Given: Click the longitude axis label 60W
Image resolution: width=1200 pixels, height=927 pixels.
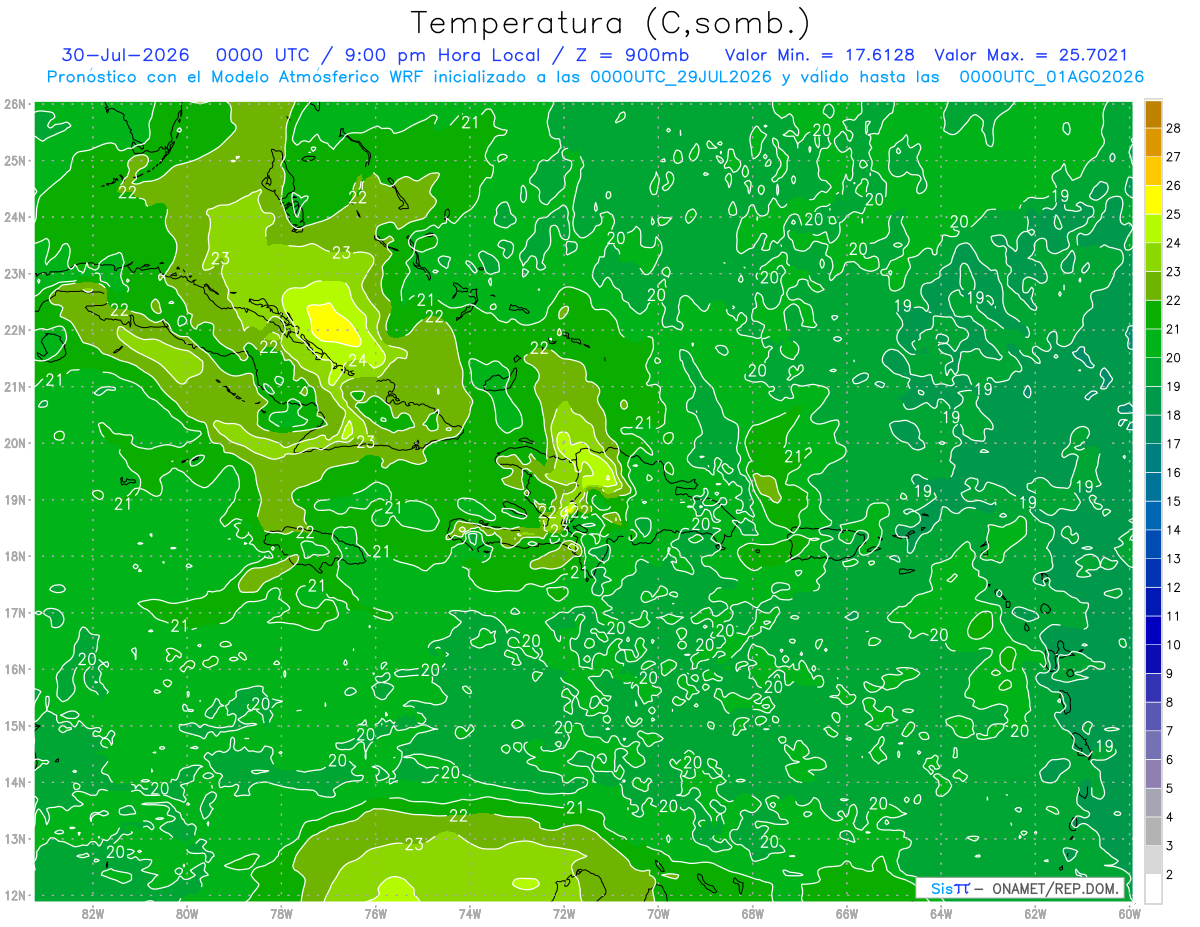Looking at the screenshot, I should coord(1129,913).
